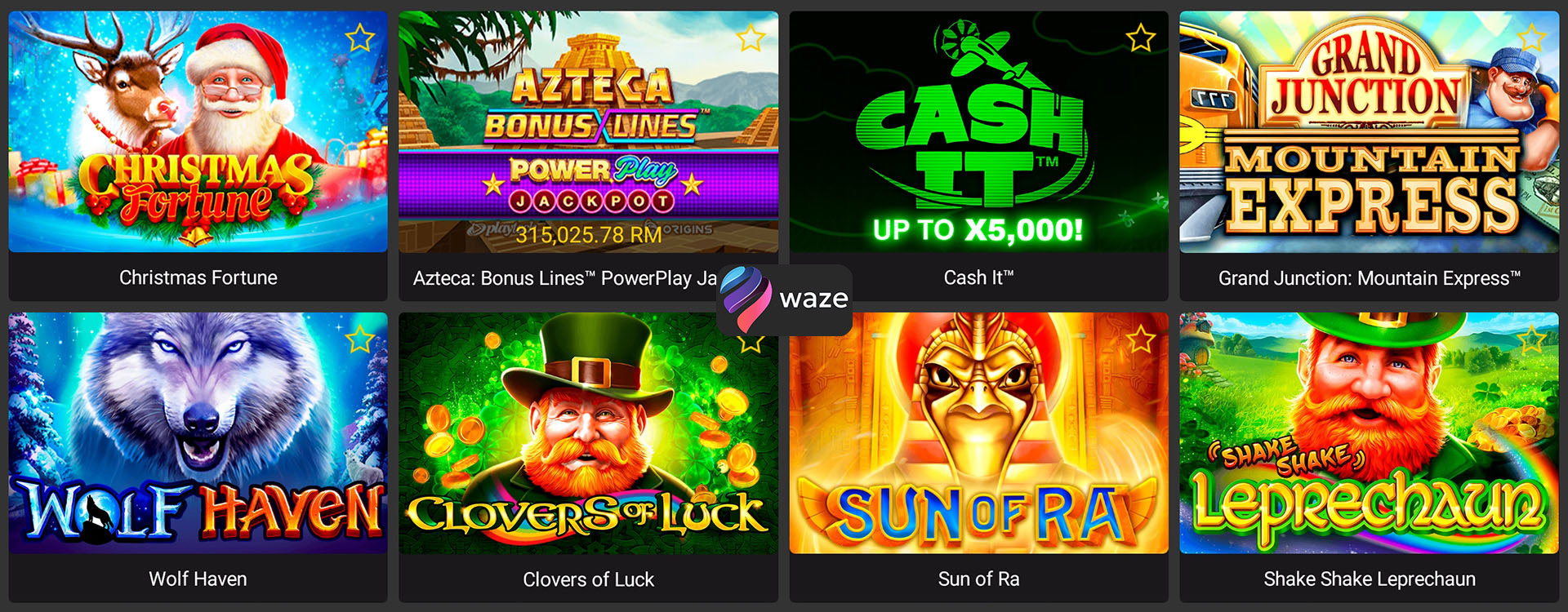Mark Cash It game as favorite
1568x612 pixels.
[1141, 38]
